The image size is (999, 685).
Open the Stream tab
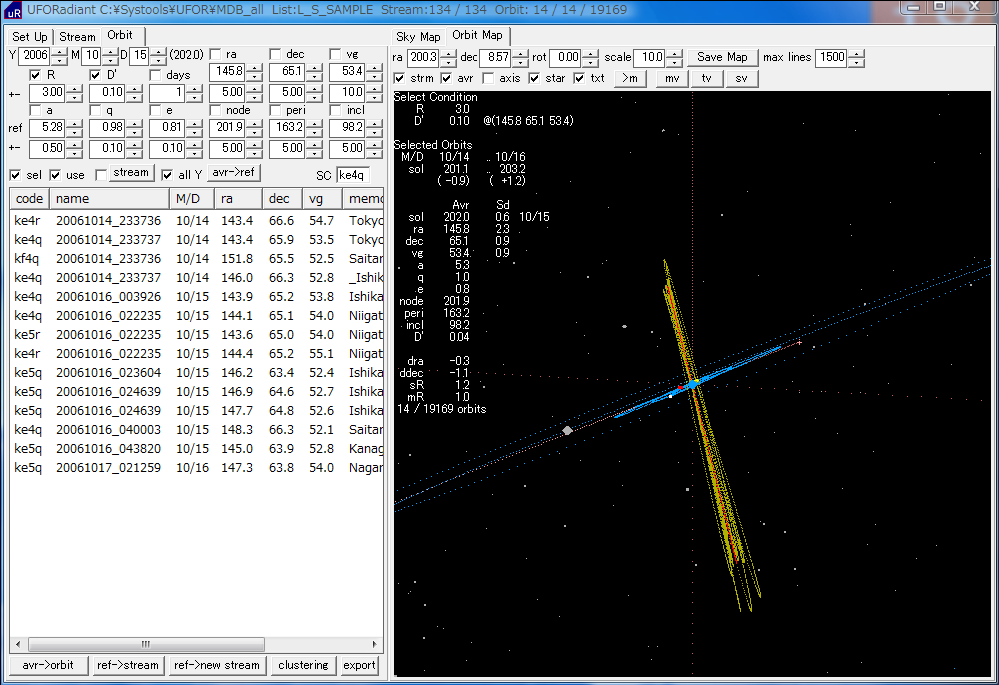tap(77, 37)
